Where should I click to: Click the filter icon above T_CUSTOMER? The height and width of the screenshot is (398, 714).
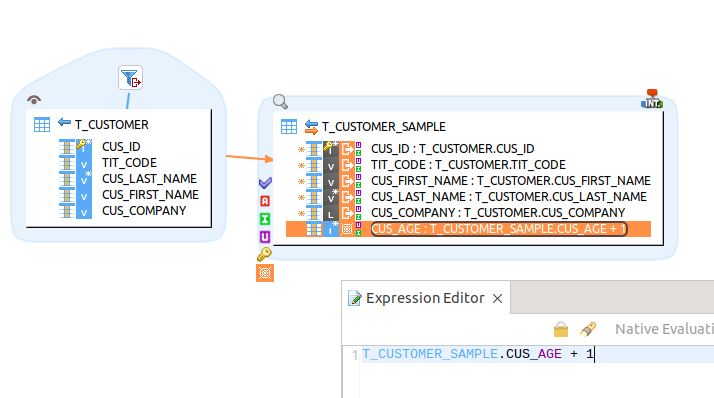pos(130,77)
